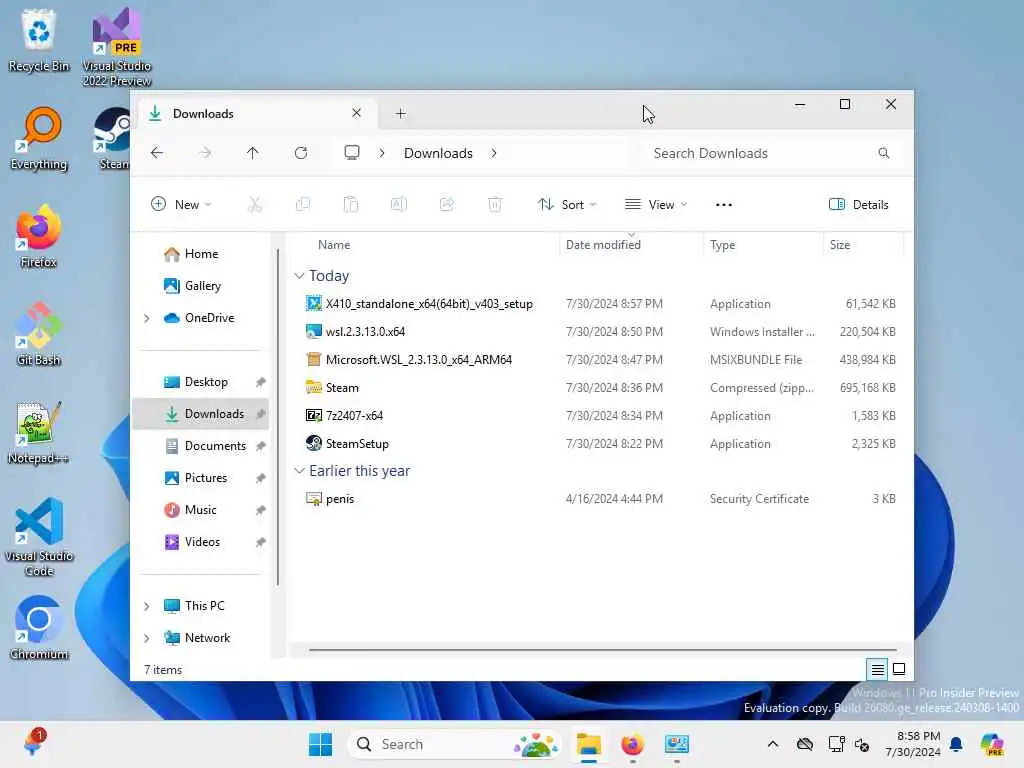1024x768 pixels.
Task: Add a new Explorer tab
Action: [x=400, y=114]
